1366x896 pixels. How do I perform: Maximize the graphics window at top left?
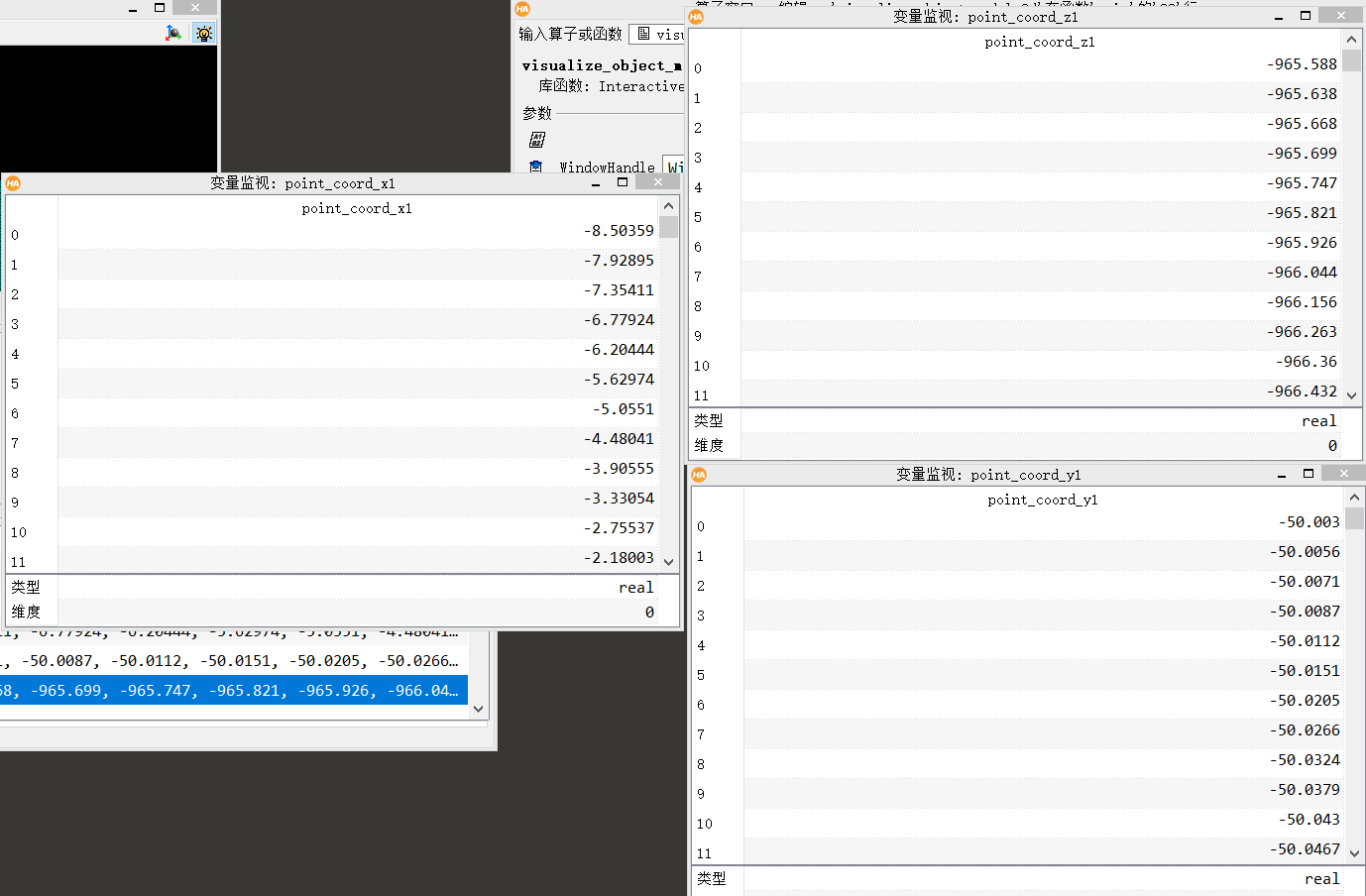coord(160,8)
